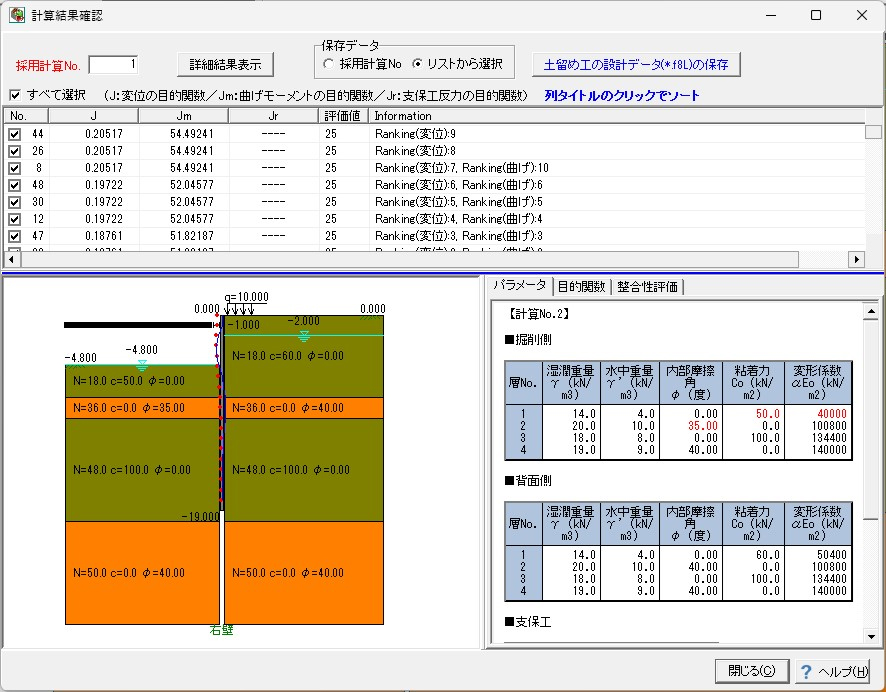Screen dimensions: 886x692
Task: Open the 目的関数 tab
Action: pyautogui.click(x=581, y=287)
